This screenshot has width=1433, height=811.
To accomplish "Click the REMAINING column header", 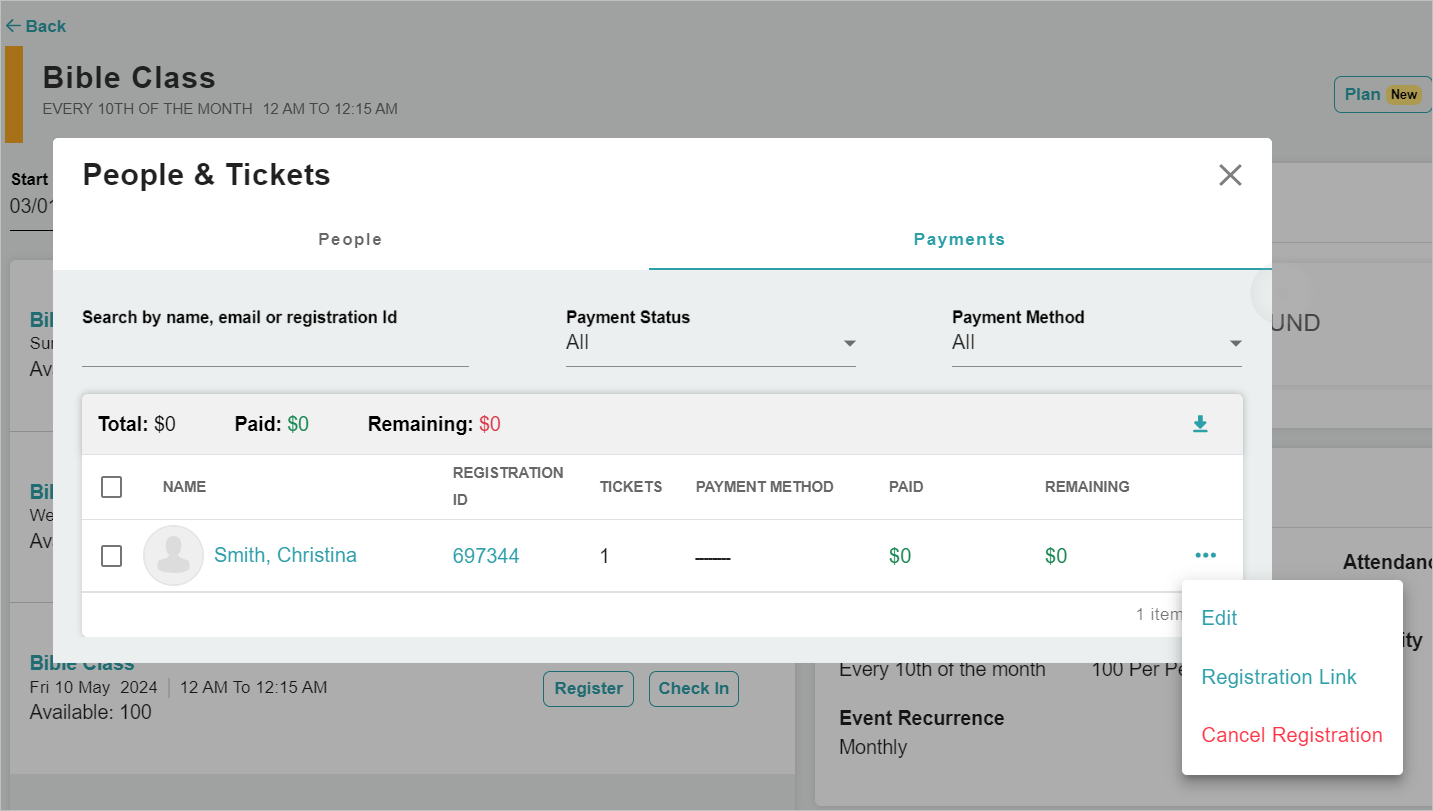I will point(1087,487).
